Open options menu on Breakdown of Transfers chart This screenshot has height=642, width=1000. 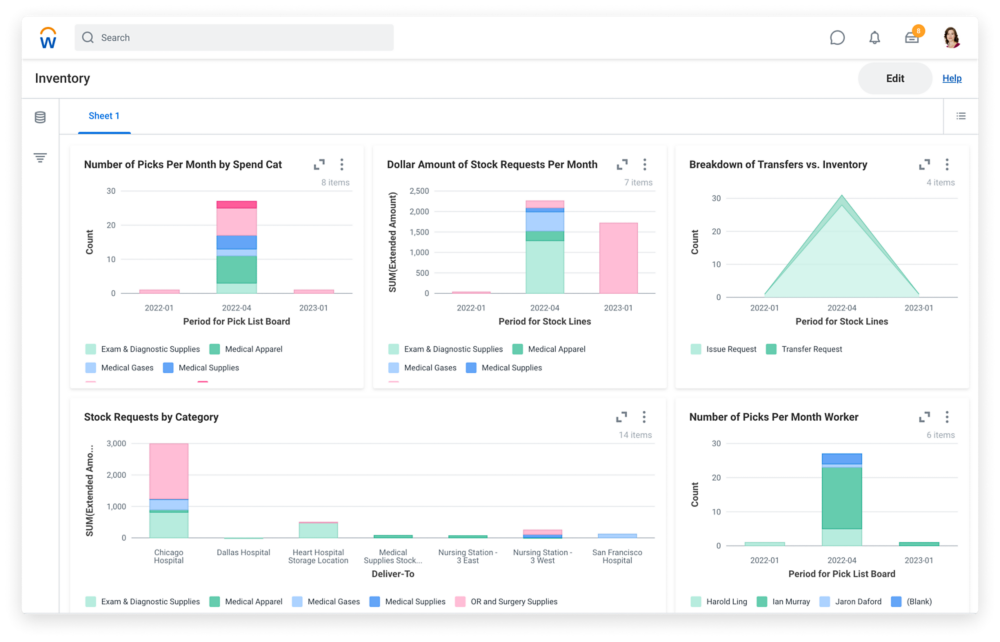tap(946, 164)
